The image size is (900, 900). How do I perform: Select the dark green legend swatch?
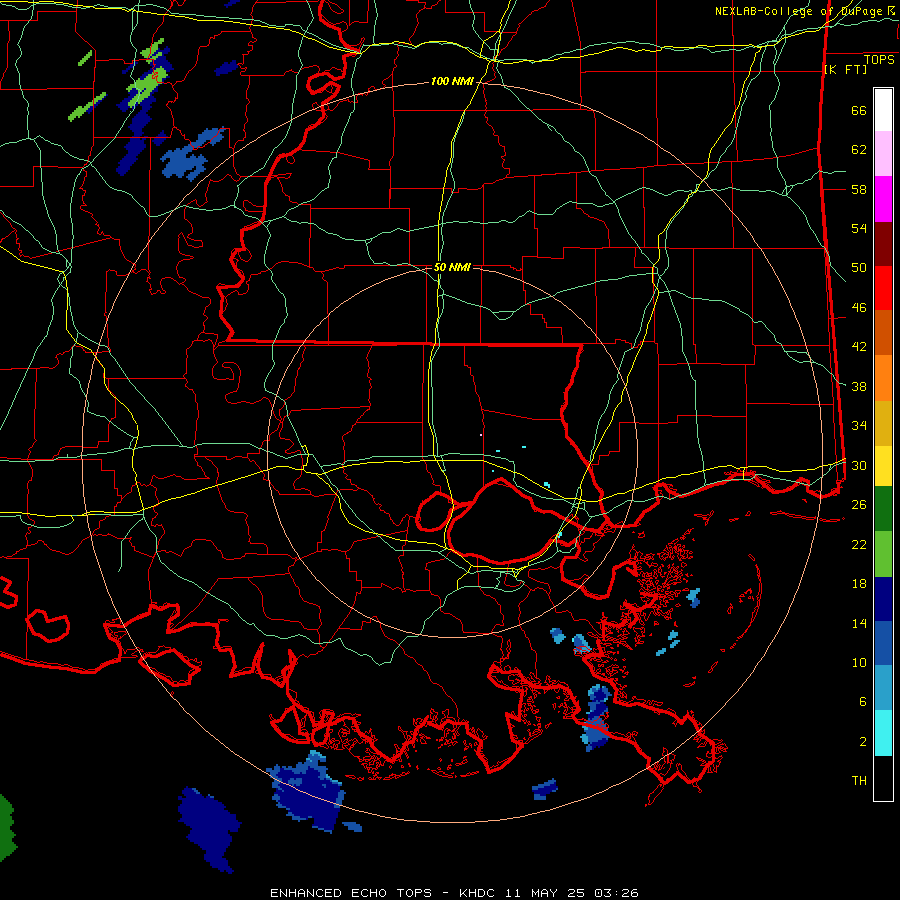[883, 508]
